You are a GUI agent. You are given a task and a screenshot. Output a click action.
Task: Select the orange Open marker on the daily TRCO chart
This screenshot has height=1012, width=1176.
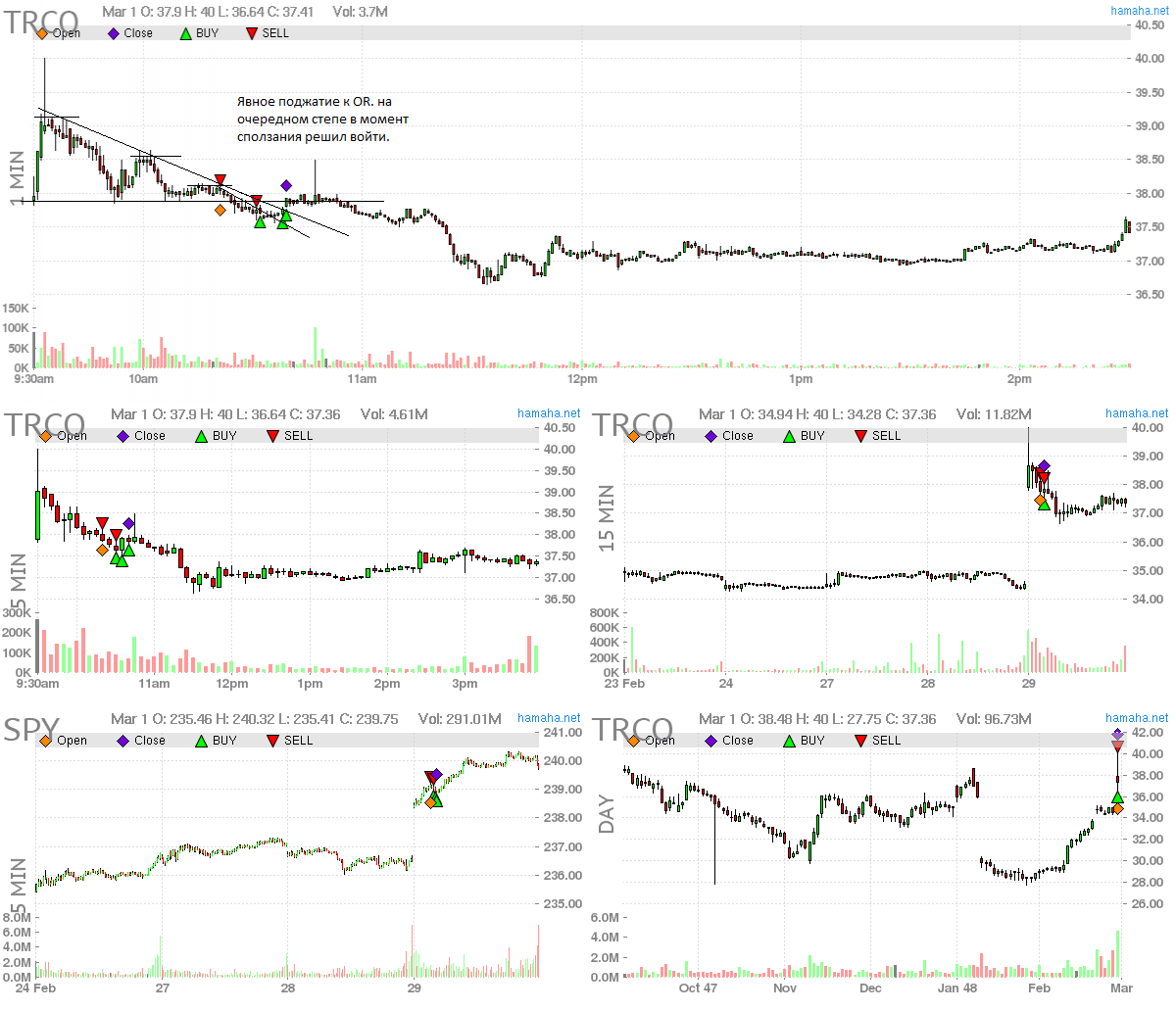1118,809
